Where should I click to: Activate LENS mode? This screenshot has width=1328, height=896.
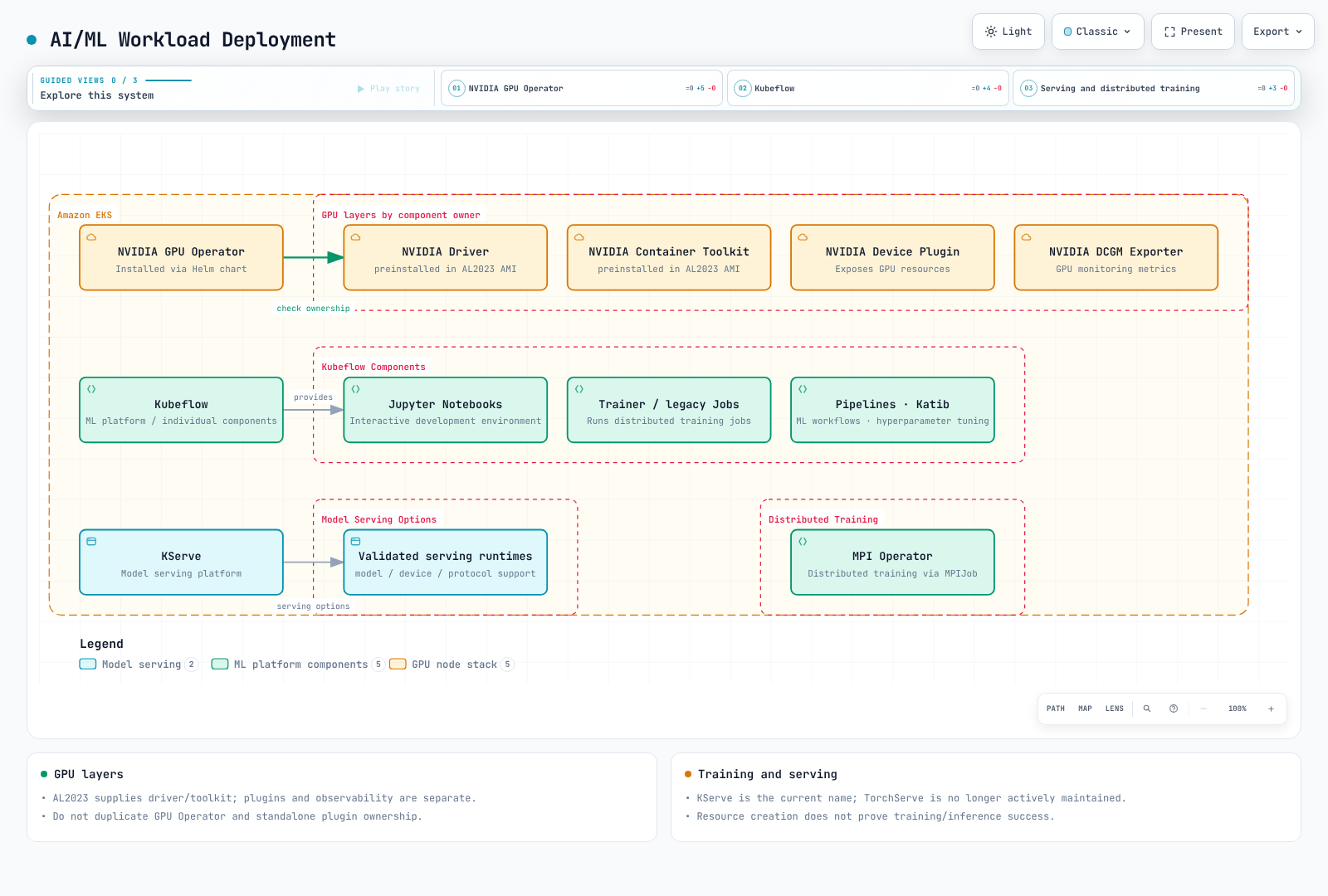coord(1114,709)
